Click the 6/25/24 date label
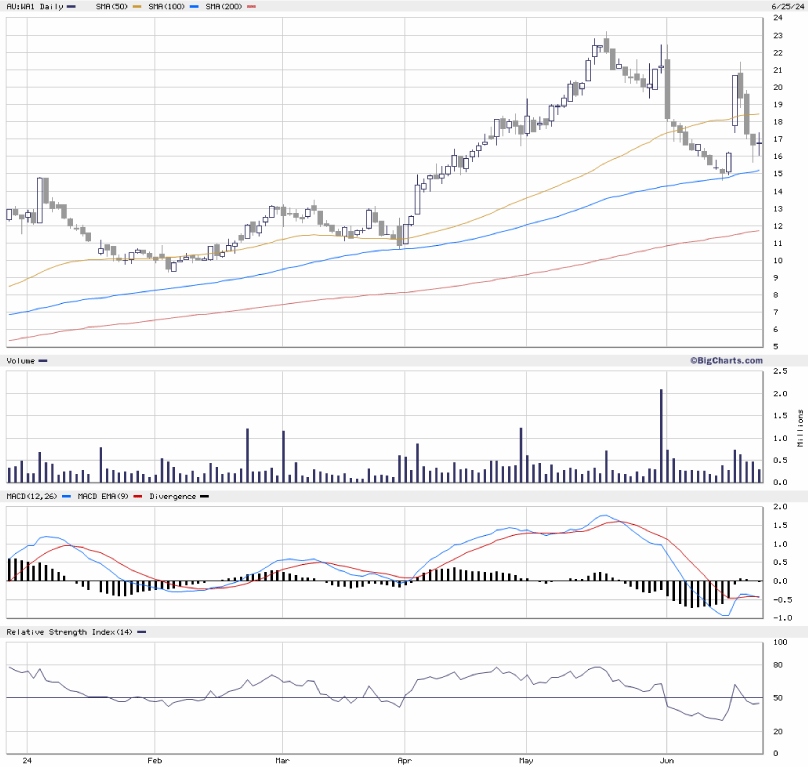Screen dimensions: 808x767 pyautogui.click(x=786, y=6)
